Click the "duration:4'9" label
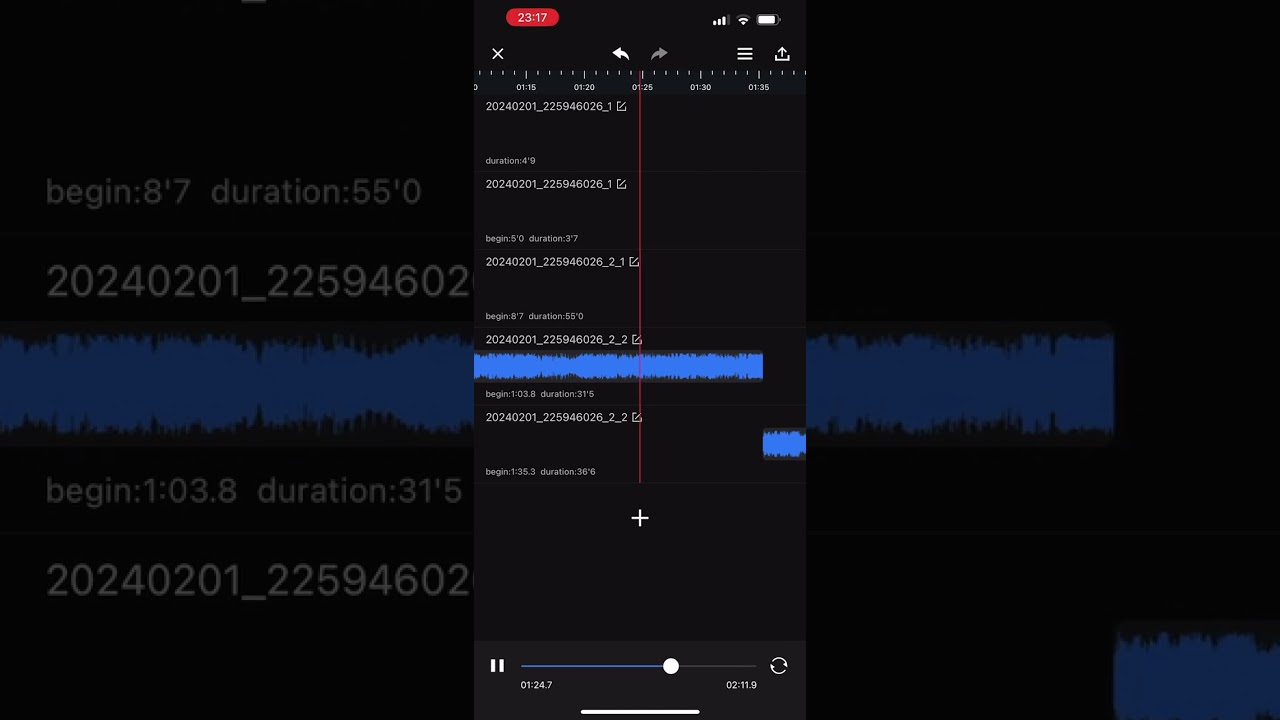Image resolution: width=1280 pixels, height=720 pixels. click(x=510, y=161)
